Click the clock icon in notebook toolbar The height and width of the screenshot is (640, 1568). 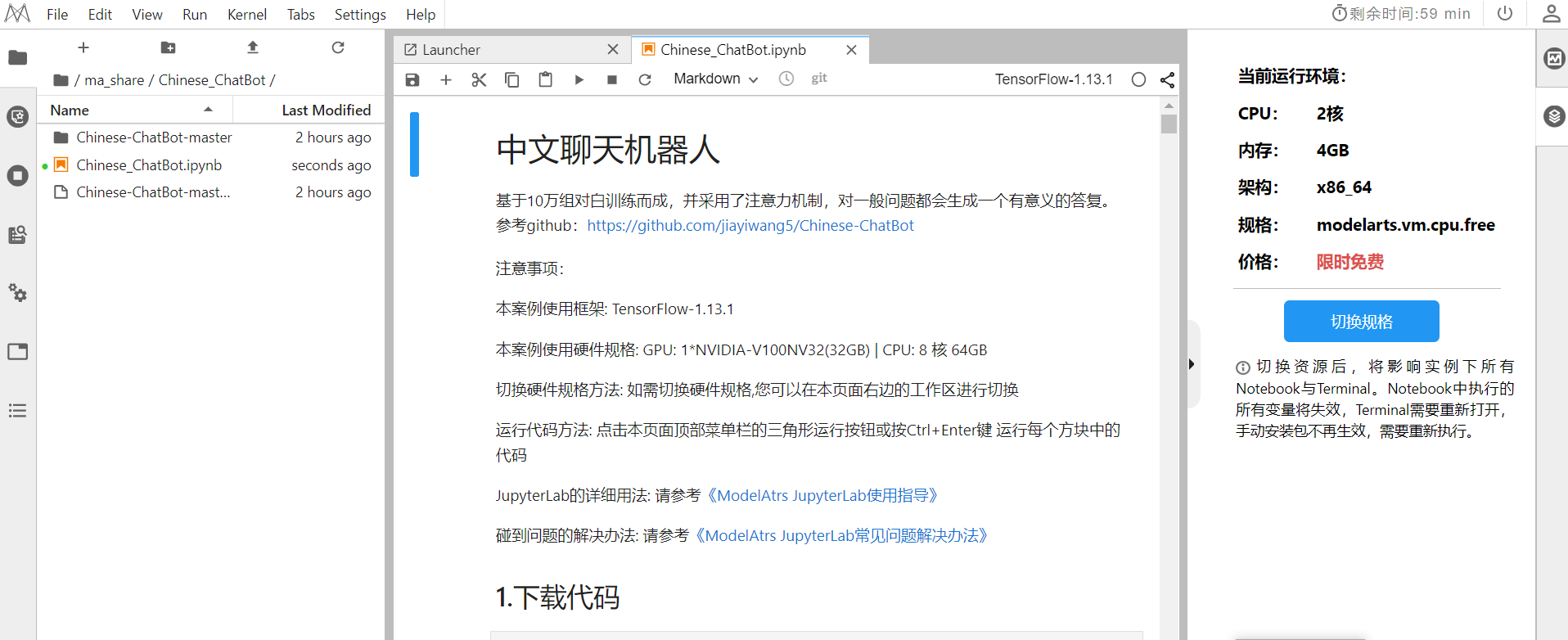tap(786, 79)
